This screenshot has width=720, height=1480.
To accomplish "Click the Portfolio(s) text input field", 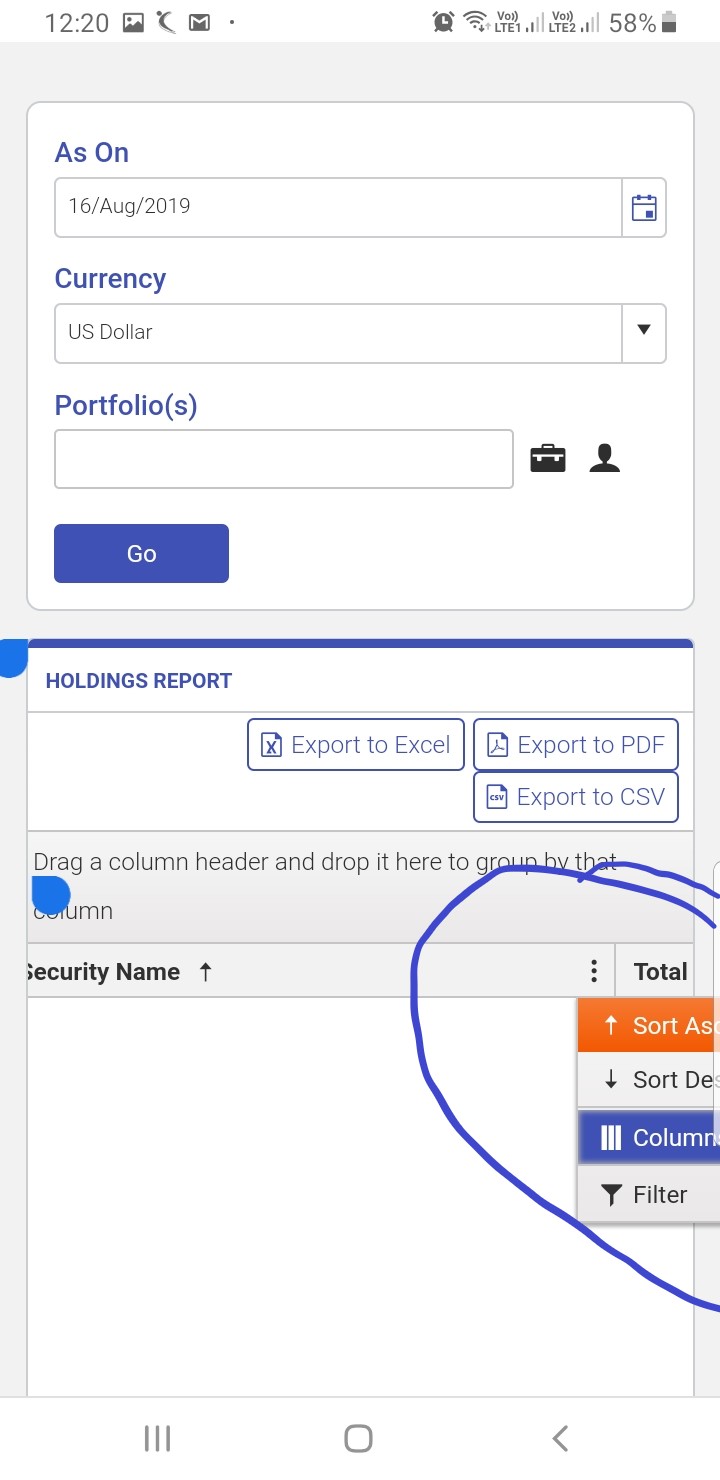I will (x=284, y=459).
